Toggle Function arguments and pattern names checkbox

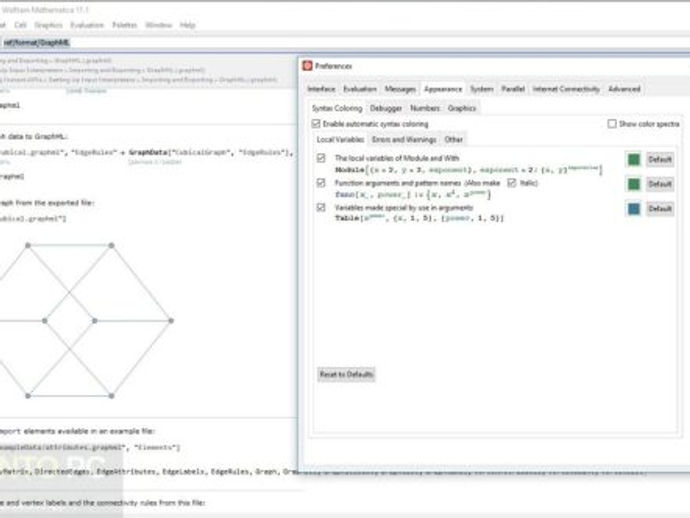[x=321, y=183]
